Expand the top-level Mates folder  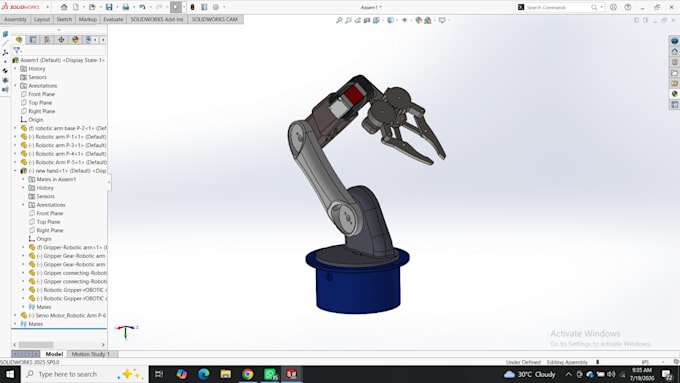point(15,324)
